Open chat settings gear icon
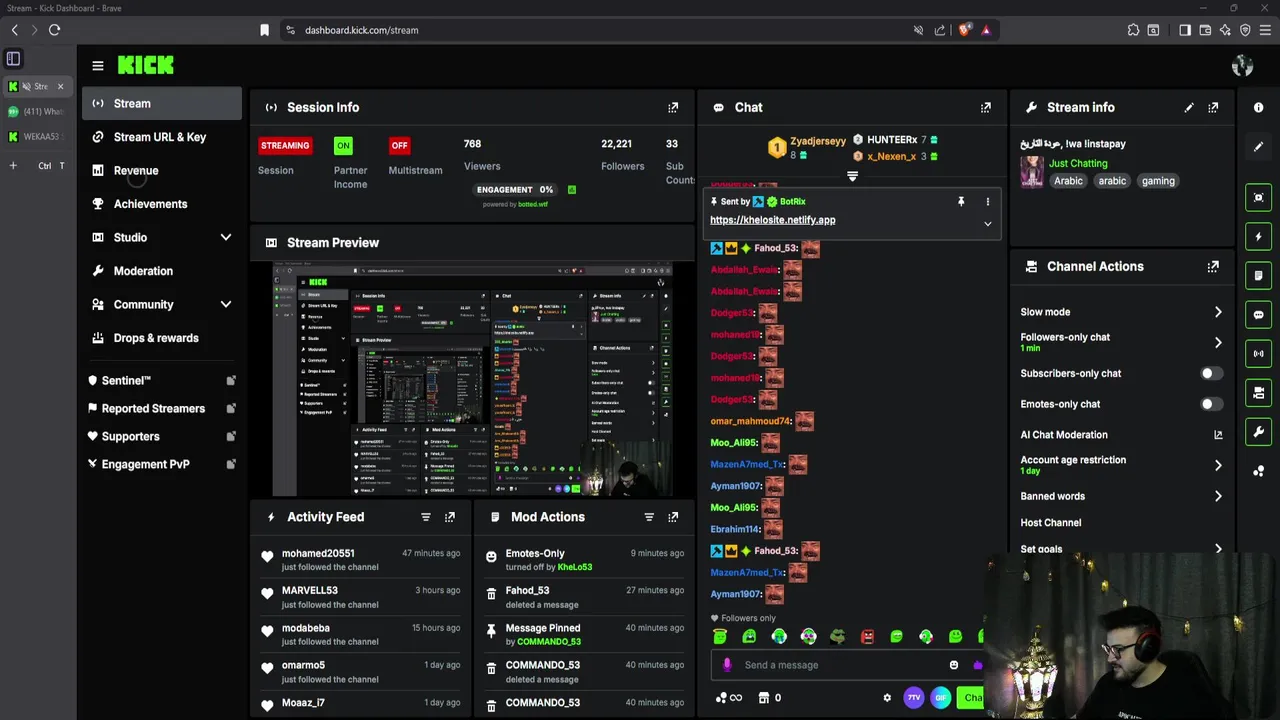The image size is (1280, 720). (x=887, y=698)
